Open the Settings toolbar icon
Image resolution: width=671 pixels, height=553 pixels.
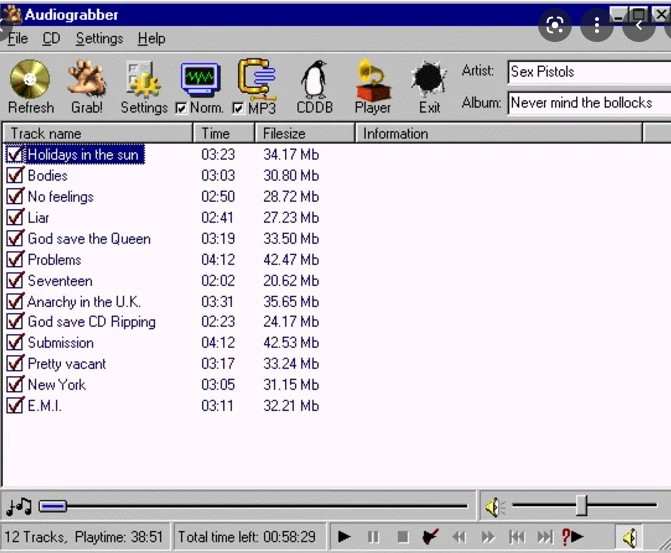click(x=144, y=80)
